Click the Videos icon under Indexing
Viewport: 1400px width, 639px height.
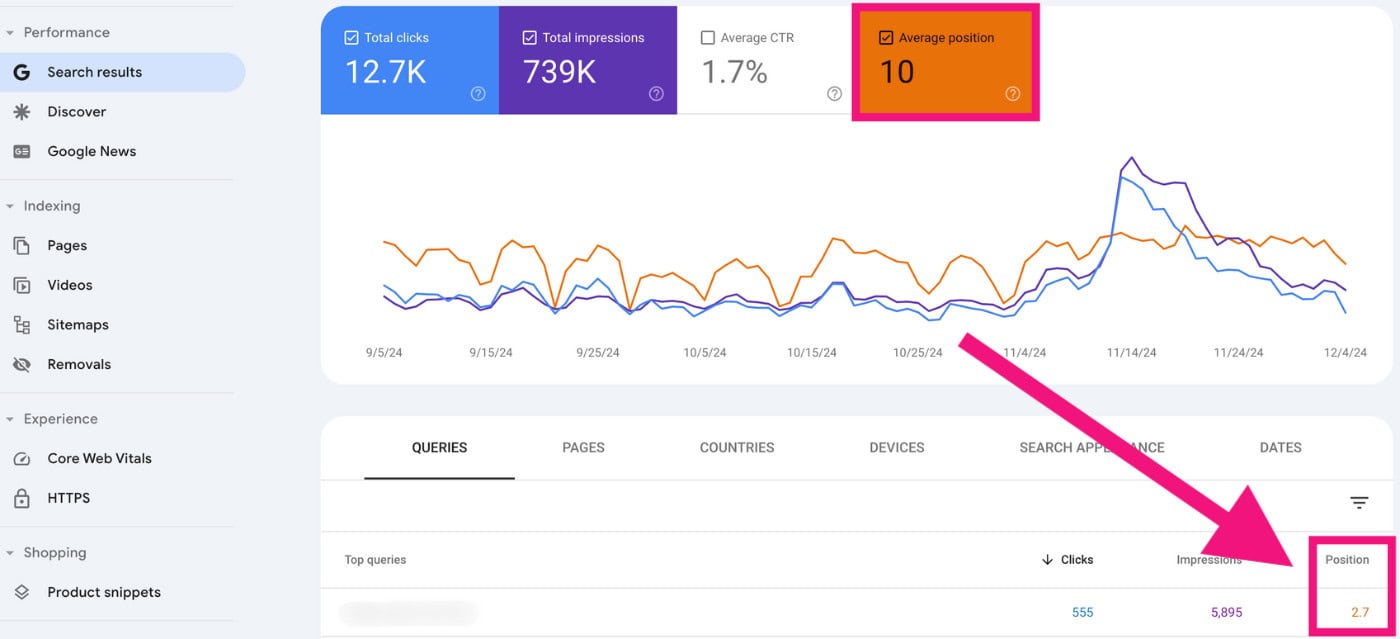21,286
